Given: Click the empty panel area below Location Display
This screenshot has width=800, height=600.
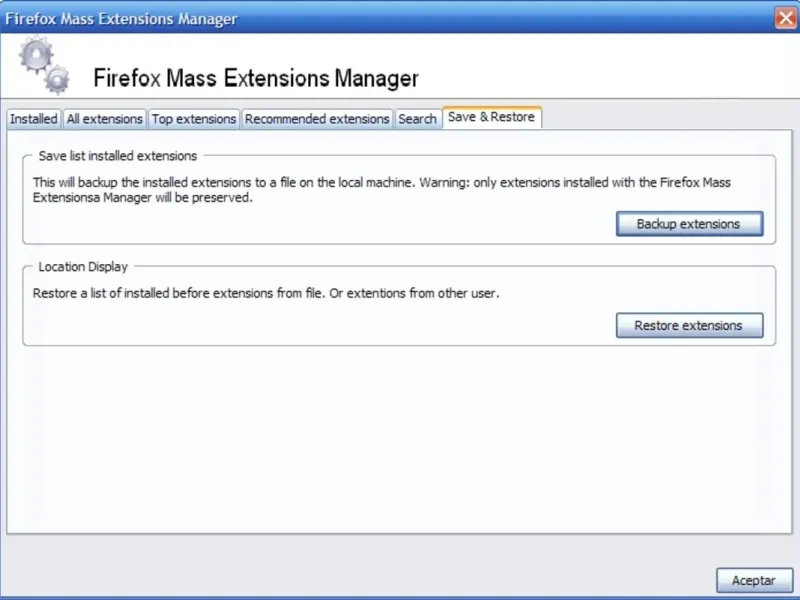Looking at the screenshot, I should tap(400, 440).
